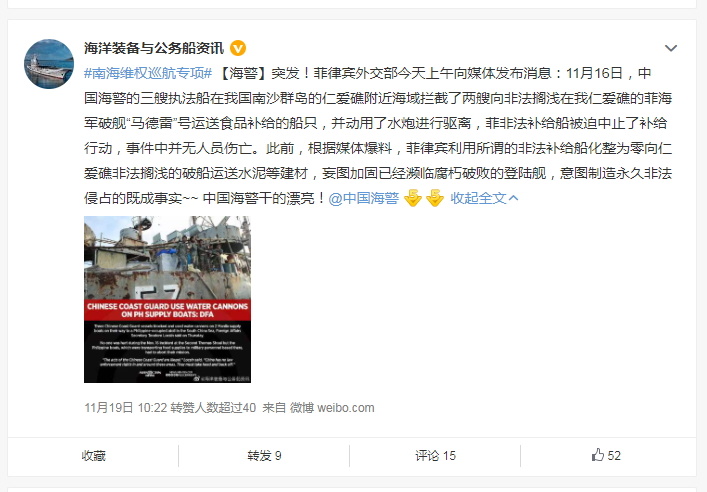Click the gold verified badge icon
This screenshot has width=707, height=492.
tap(238, 48)
